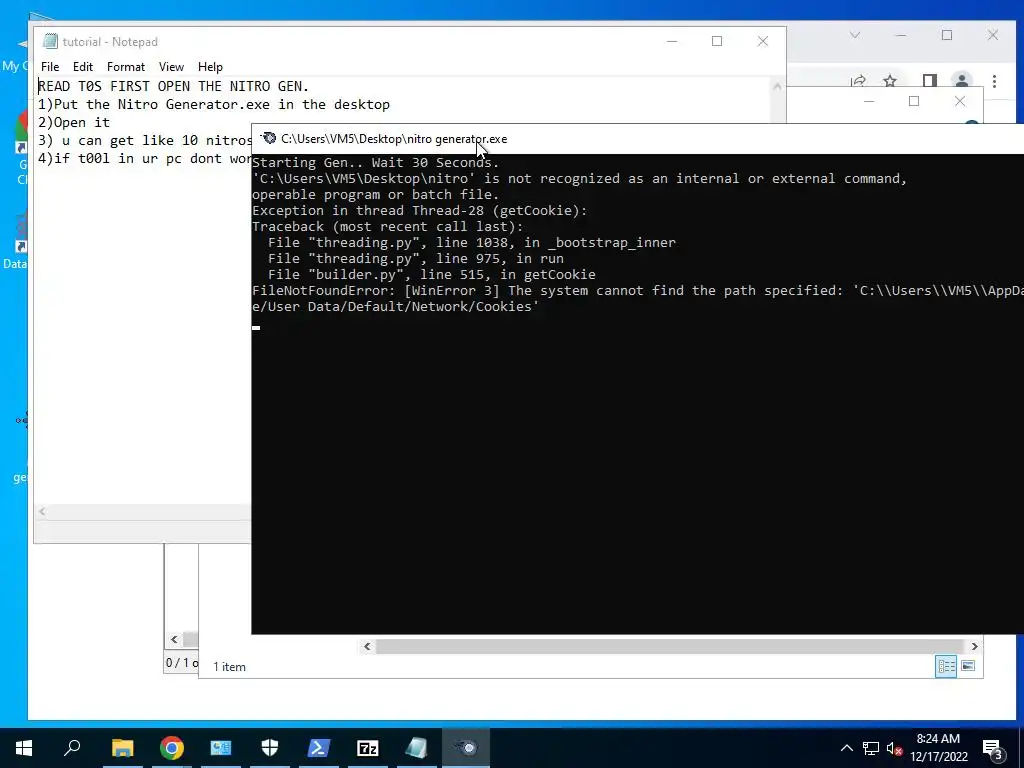Click right arrow of Explorer horizontal scrollbar
This screenshot has height=768, width=1024.
click(974, 647)
